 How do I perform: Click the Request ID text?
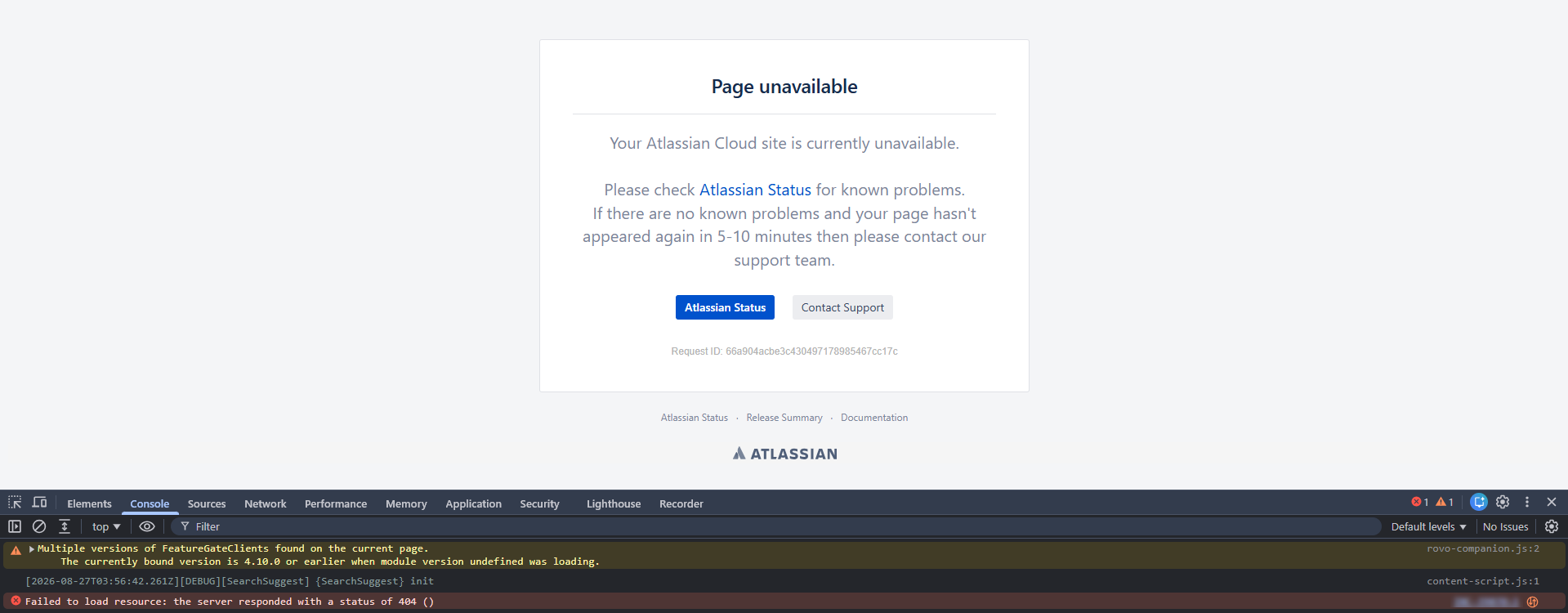(784, 351)
